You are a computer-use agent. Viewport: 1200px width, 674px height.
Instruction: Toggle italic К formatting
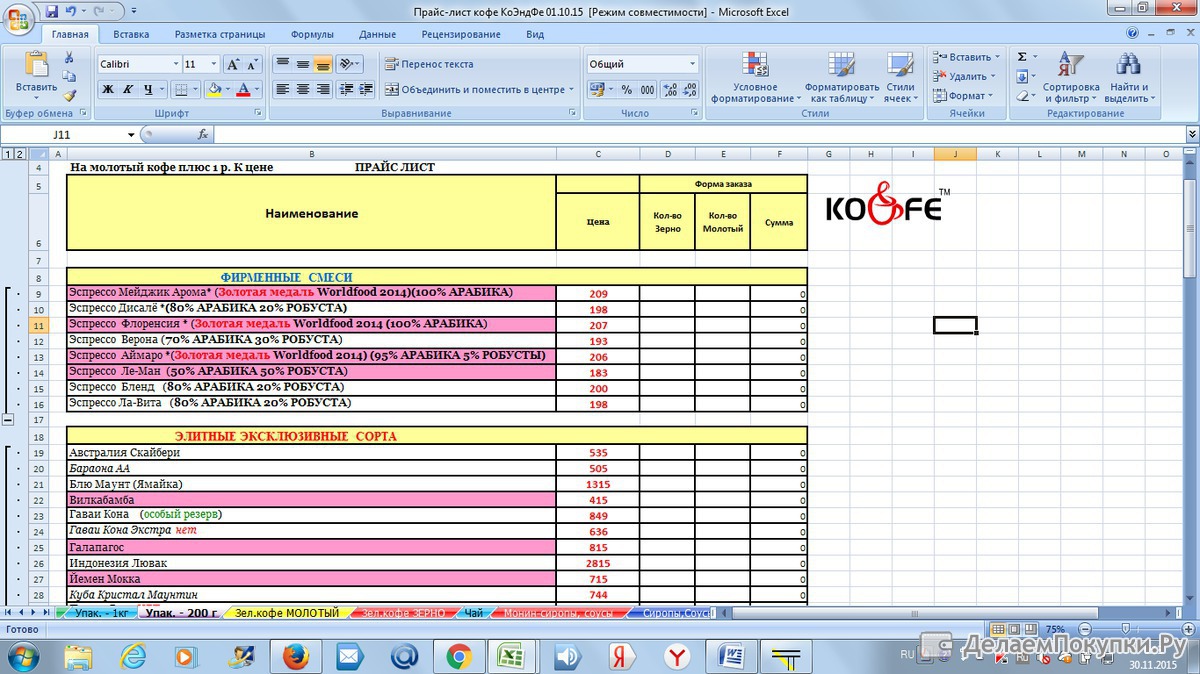[x=128, y=89]
